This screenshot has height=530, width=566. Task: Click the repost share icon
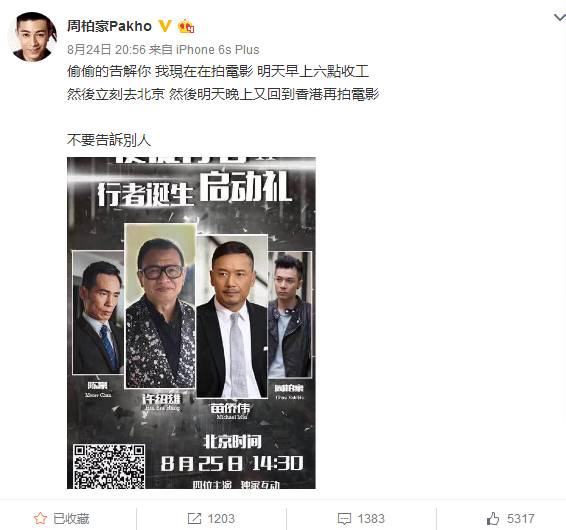[x=194, y=518]
